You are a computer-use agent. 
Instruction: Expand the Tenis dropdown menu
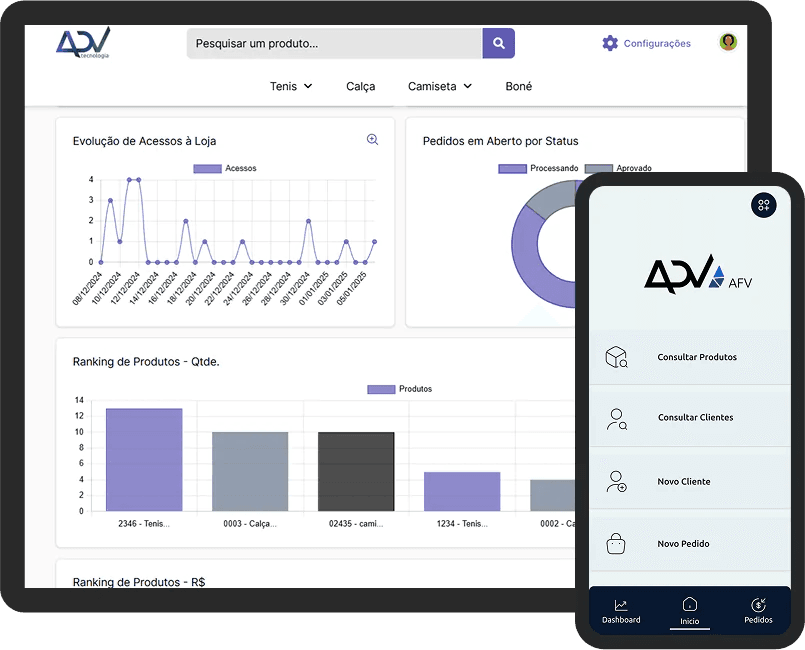click(x=291, y=86)
